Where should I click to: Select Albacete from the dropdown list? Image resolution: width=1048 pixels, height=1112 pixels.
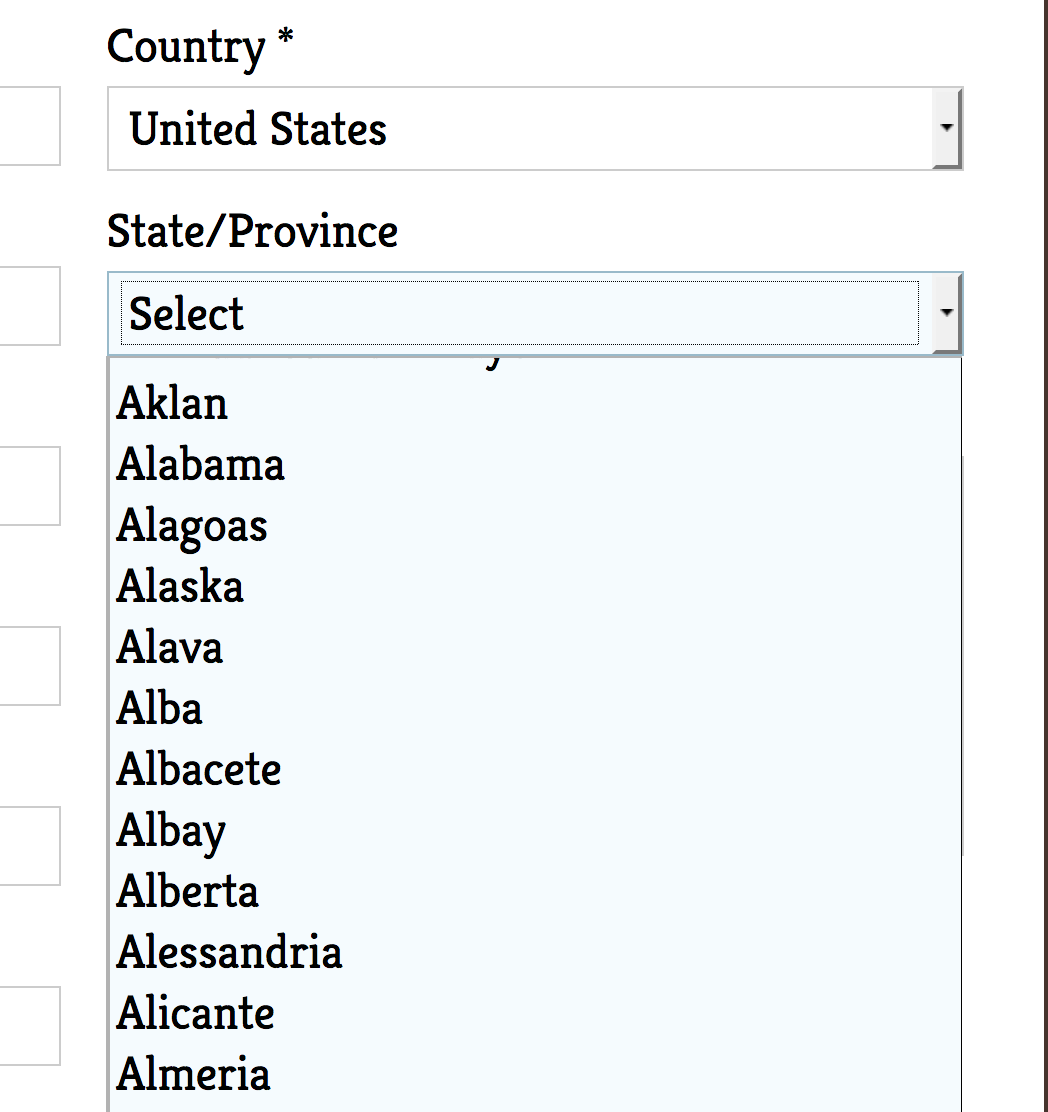[199, 770]
